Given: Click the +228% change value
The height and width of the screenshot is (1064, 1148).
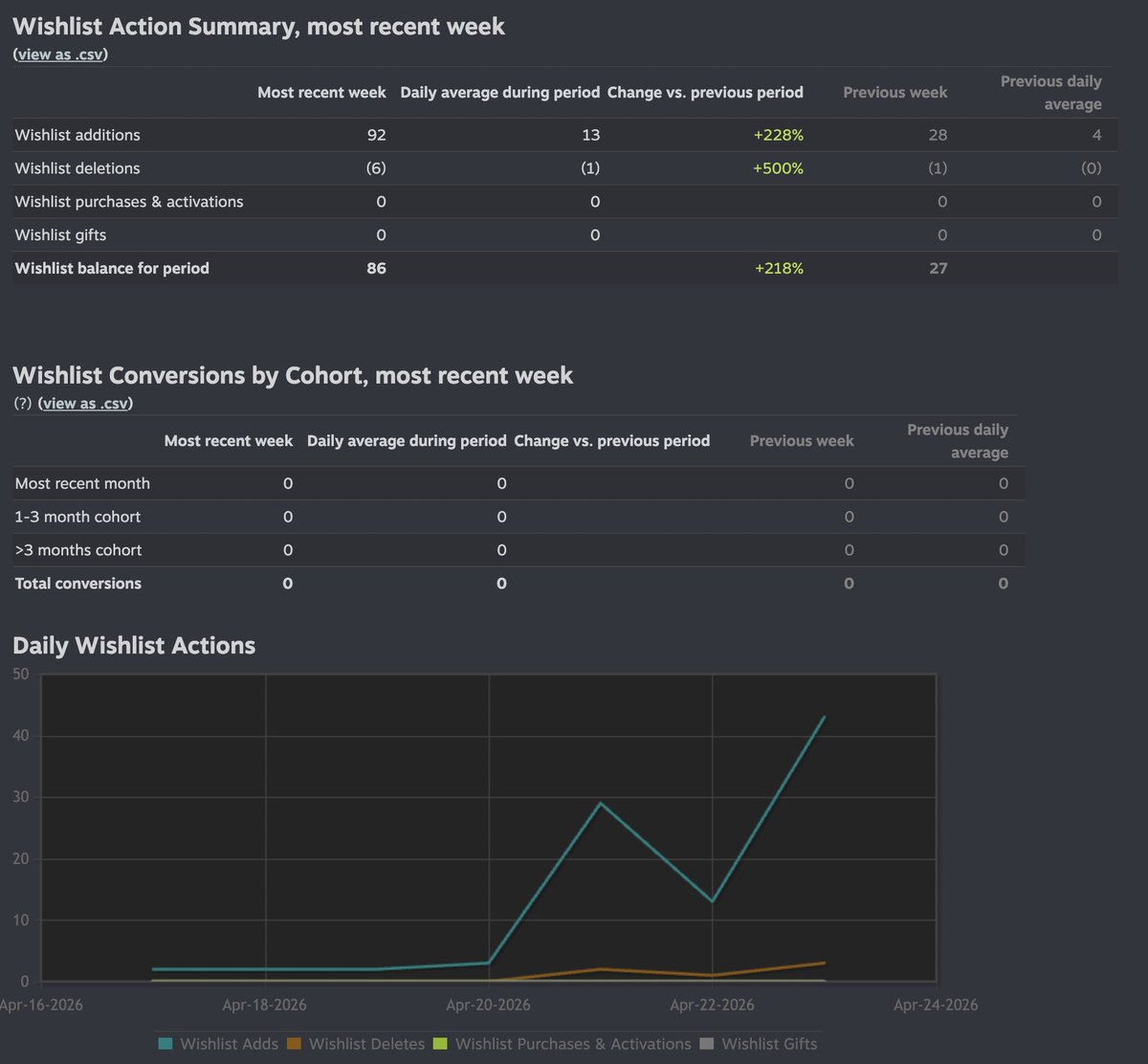Looking at the screenshot, I should [778, 135].
